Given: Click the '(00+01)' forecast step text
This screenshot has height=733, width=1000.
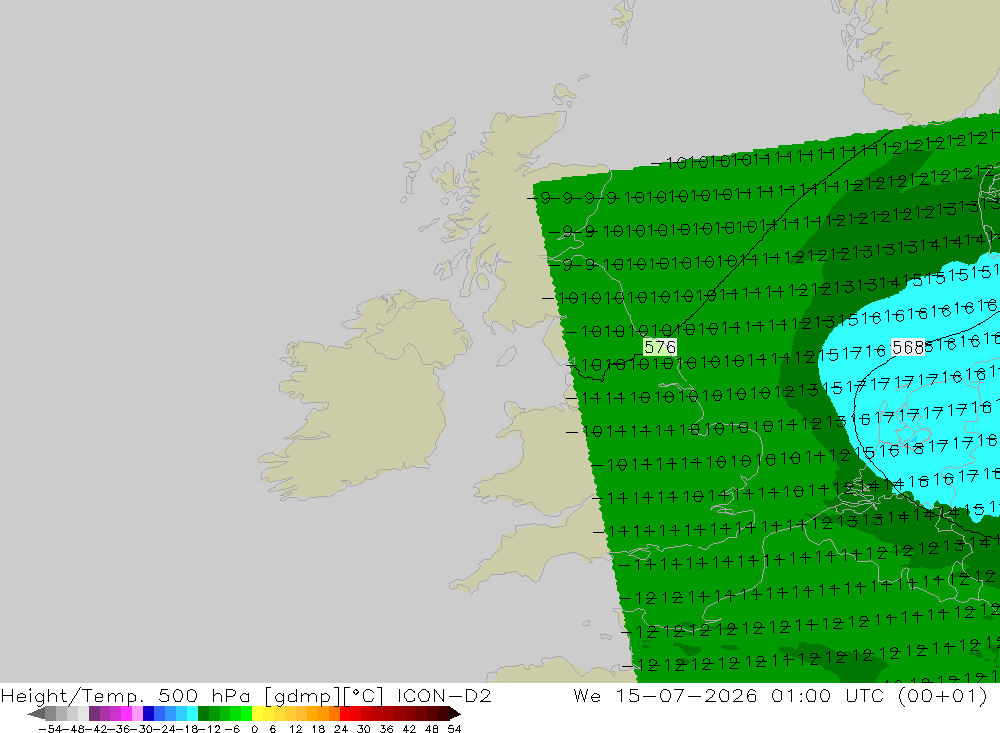Looking at the screenshot, I should (x=943, y=695).
